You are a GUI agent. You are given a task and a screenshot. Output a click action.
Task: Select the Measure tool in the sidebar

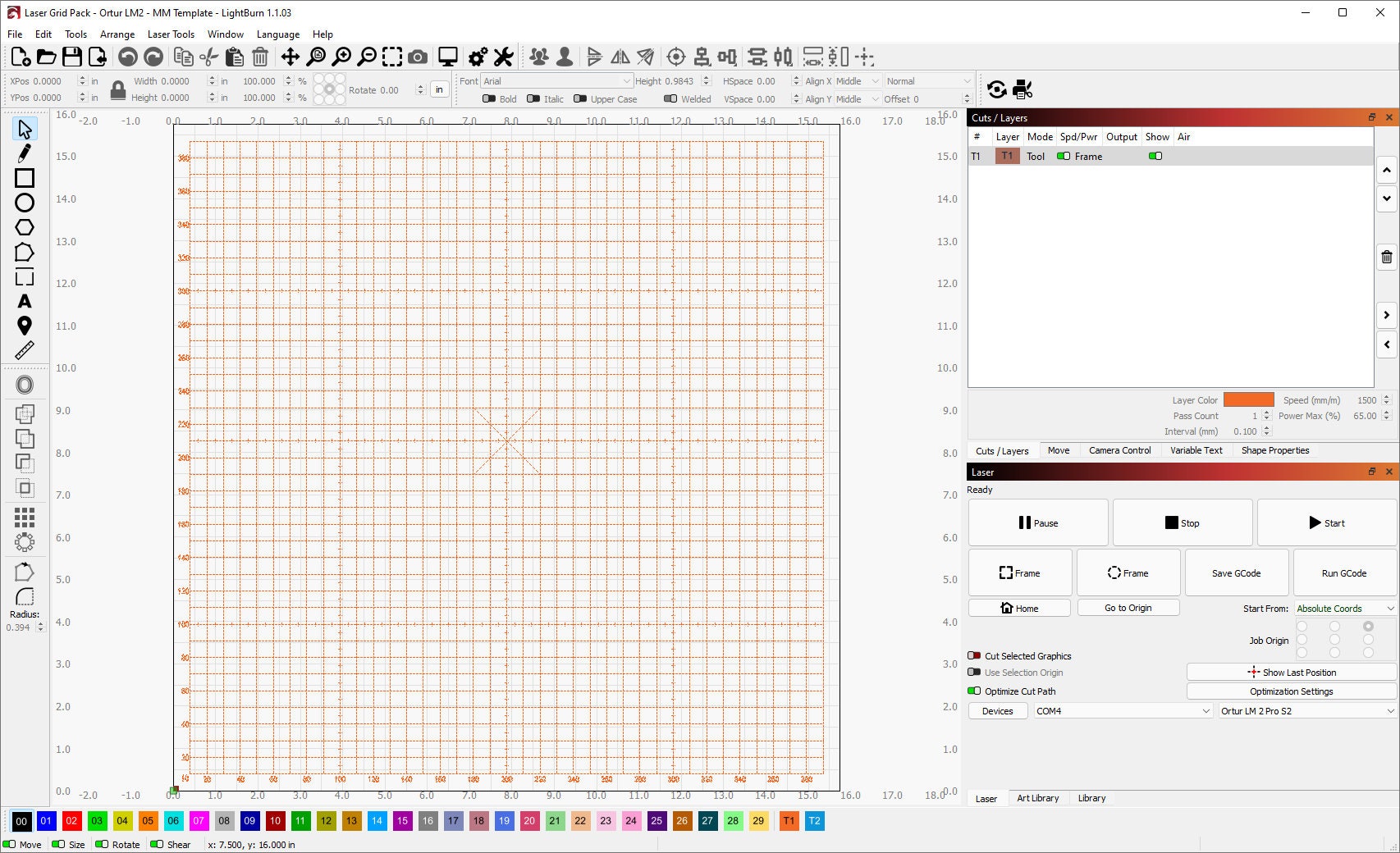coord(25,350)
